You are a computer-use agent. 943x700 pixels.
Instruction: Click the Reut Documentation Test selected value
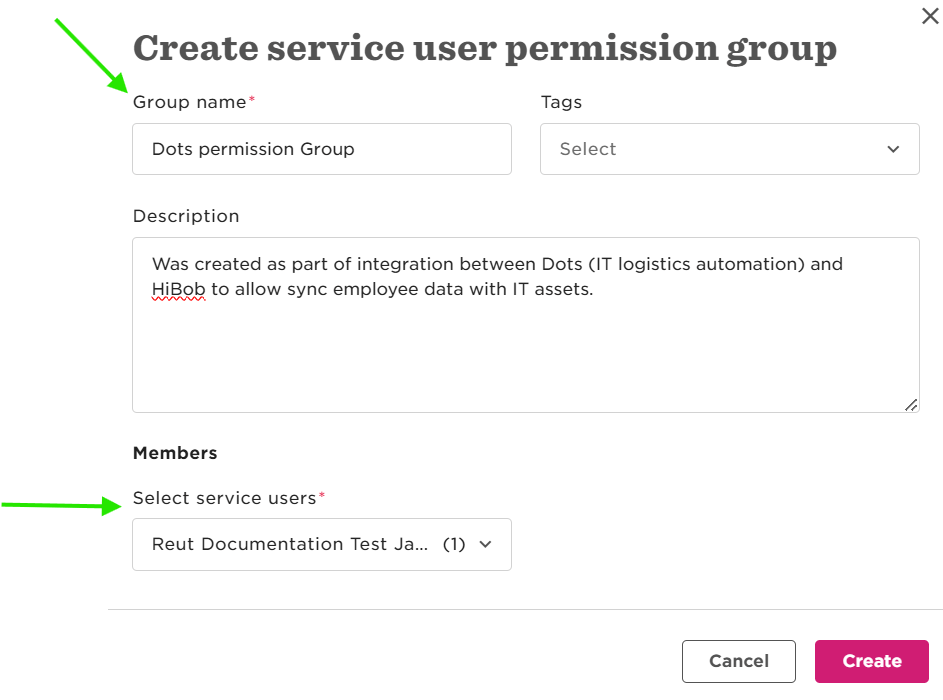click(290, 544)
